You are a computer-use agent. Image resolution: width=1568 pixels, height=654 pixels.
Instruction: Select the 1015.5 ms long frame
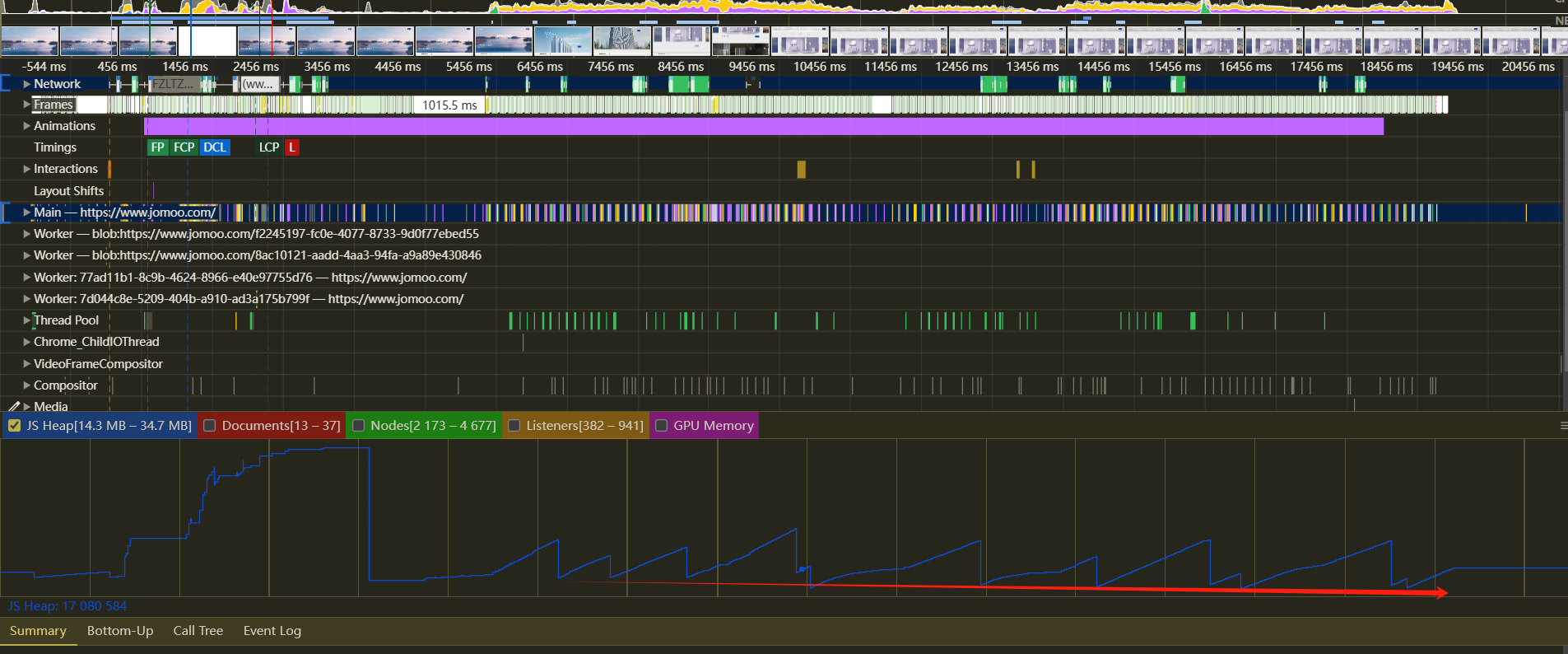(x=449, y=105)
